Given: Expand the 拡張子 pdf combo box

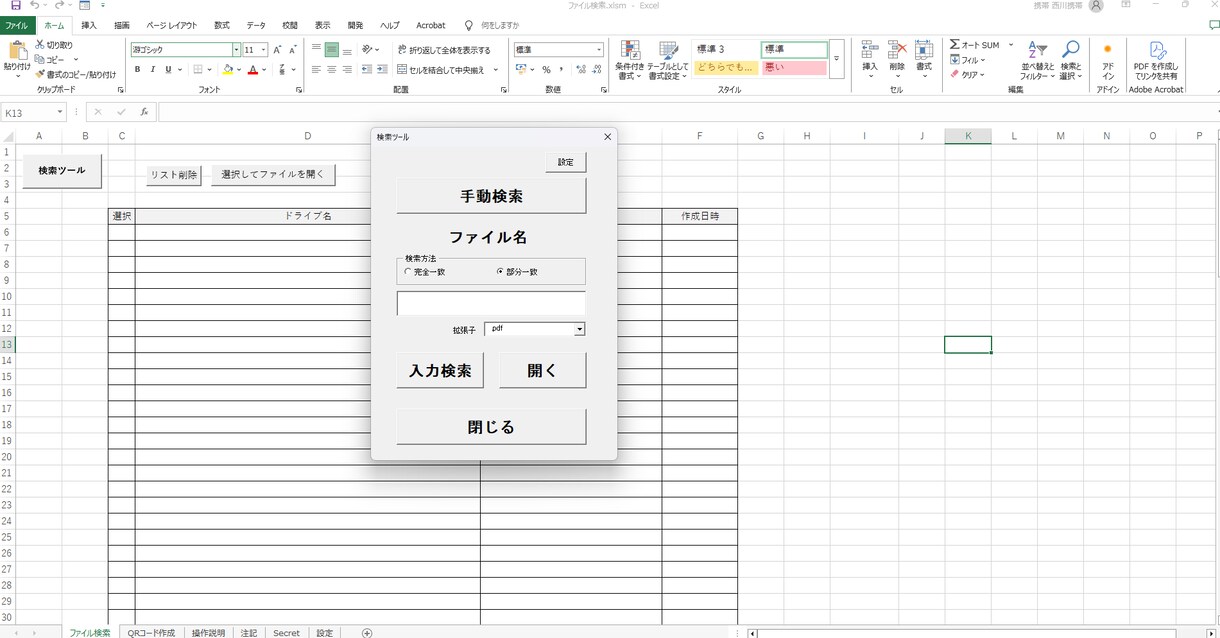Looking at the screenshot, I should point(579,329).
